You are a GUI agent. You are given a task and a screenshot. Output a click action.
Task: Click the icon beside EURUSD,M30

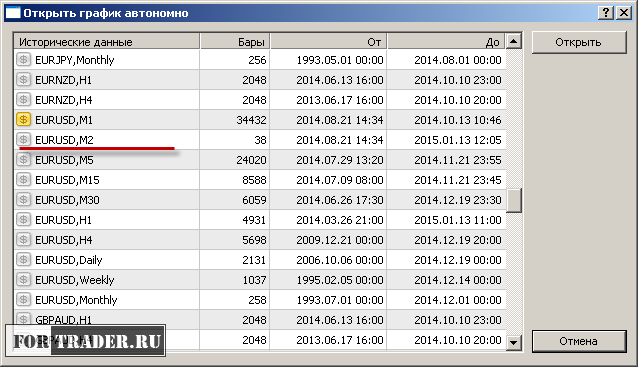tap(24, 199)
